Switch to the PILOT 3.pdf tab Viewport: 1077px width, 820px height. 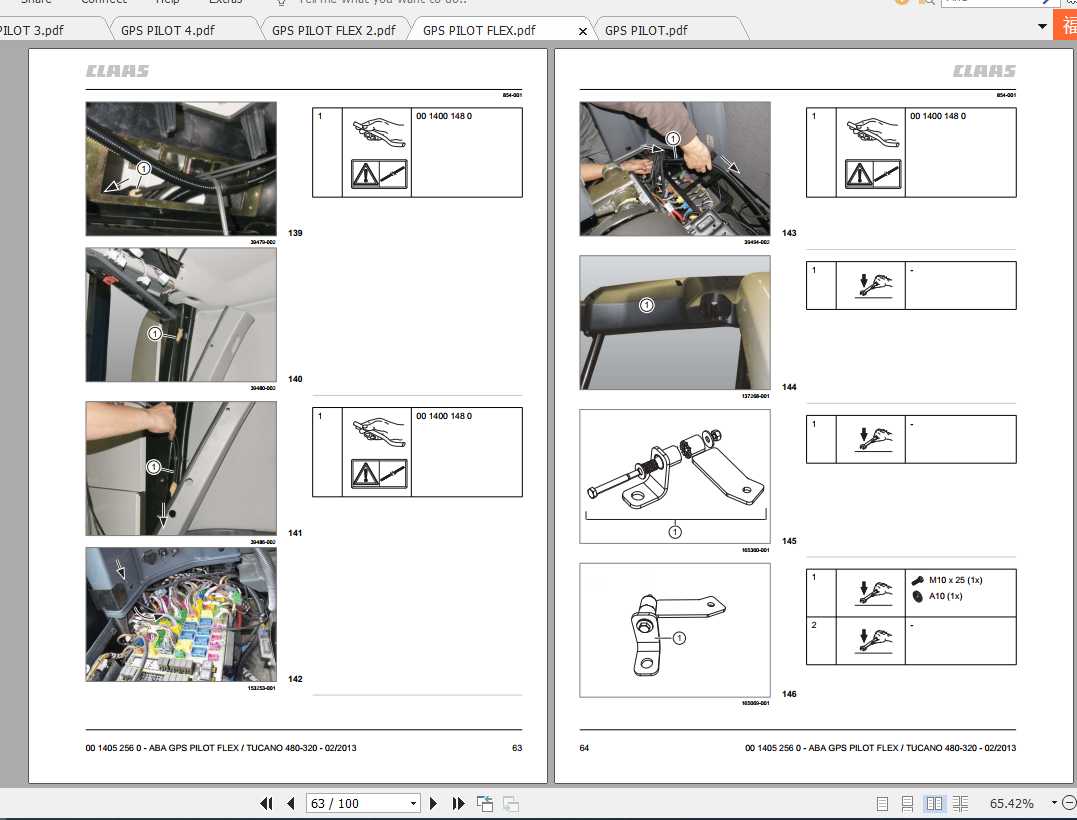click(32, 30)
